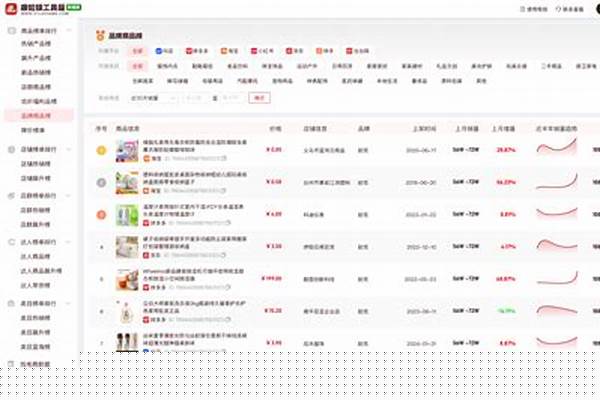This screenshot has height=400, width=600.
Task: Select the 全部 platform filter option
Action: tap(138, 50)
